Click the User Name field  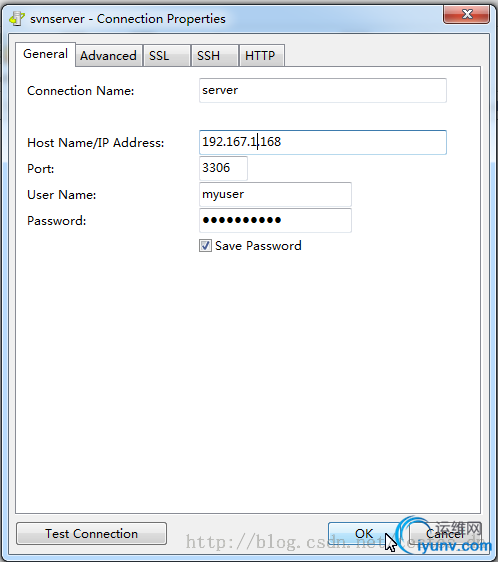[x=275, y=194]
